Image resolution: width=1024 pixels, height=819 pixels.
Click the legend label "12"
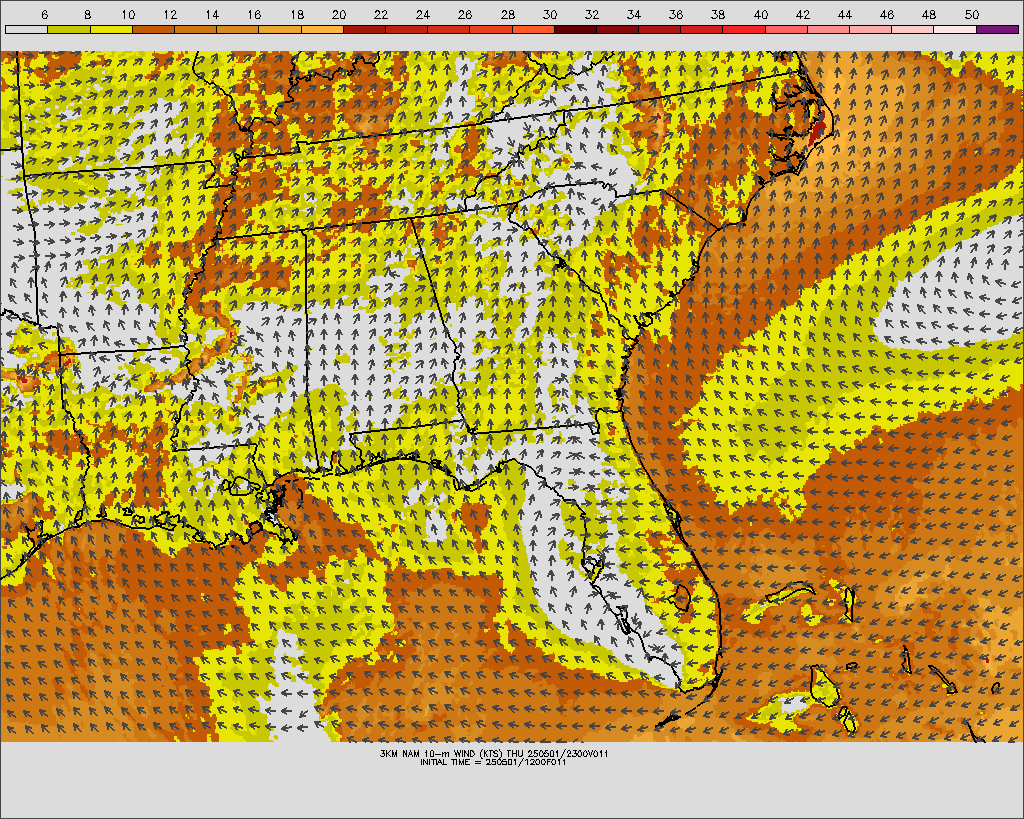(170, 14)
